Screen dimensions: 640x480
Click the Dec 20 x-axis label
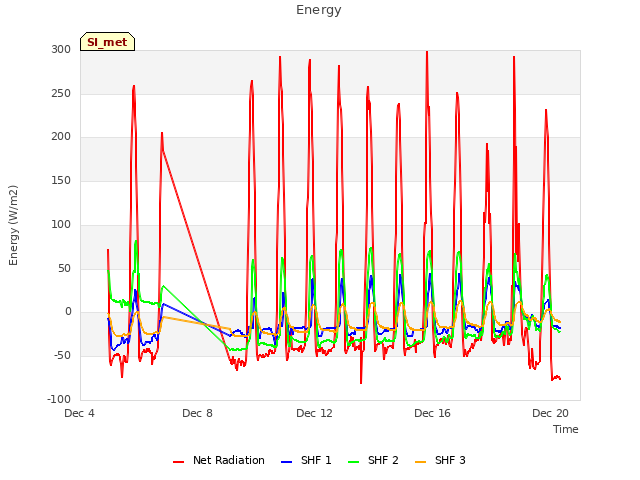(x=550, y=413)
